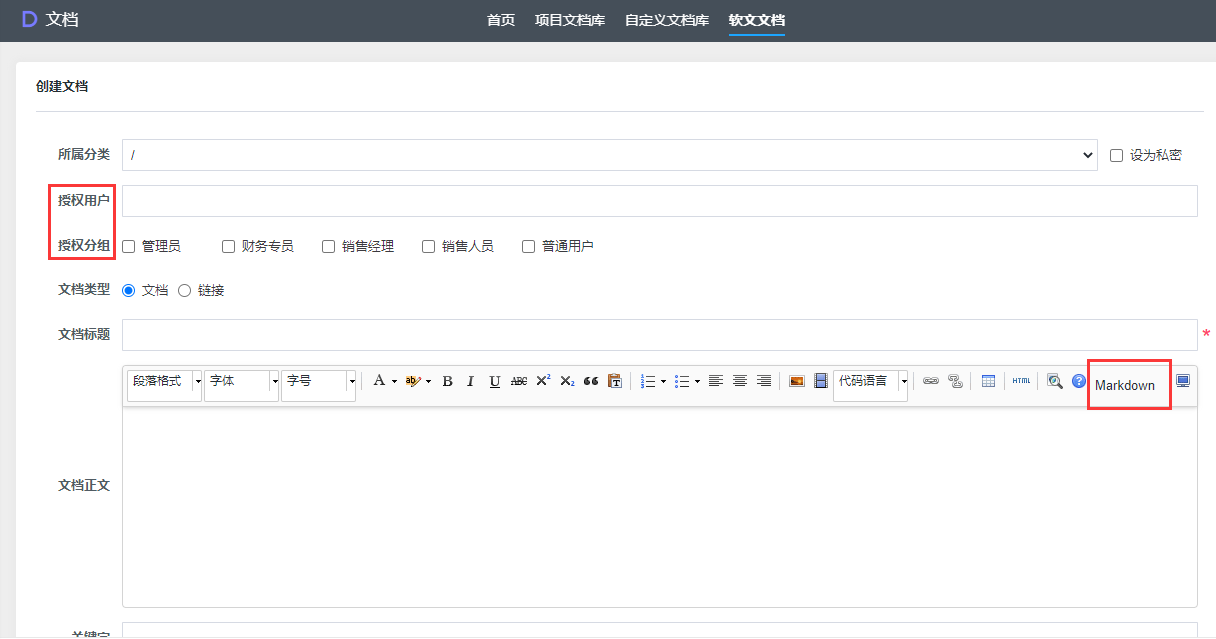Check the 管理员 authorization group
The image size is (1216, 639).
click(x=129, y=246)
